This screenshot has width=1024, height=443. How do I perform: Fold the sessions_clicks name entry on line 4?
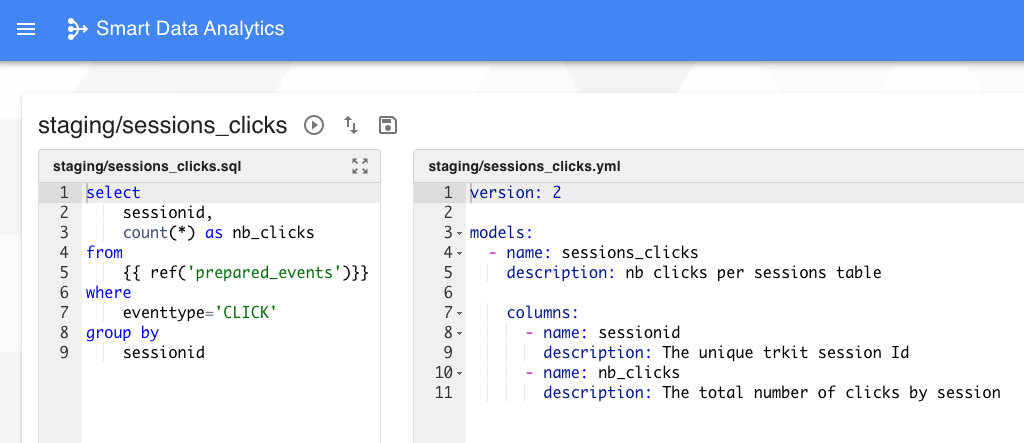point(459,253)
